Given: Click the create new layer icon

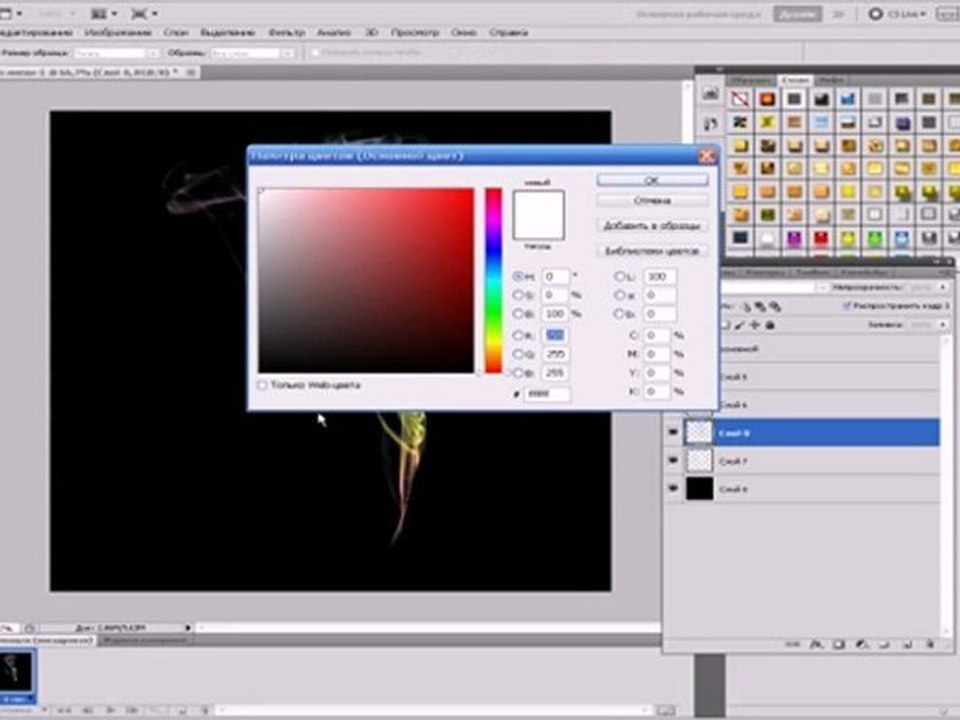Looking at the screenshot, I should pyautogui.click(x=907, y=644).
